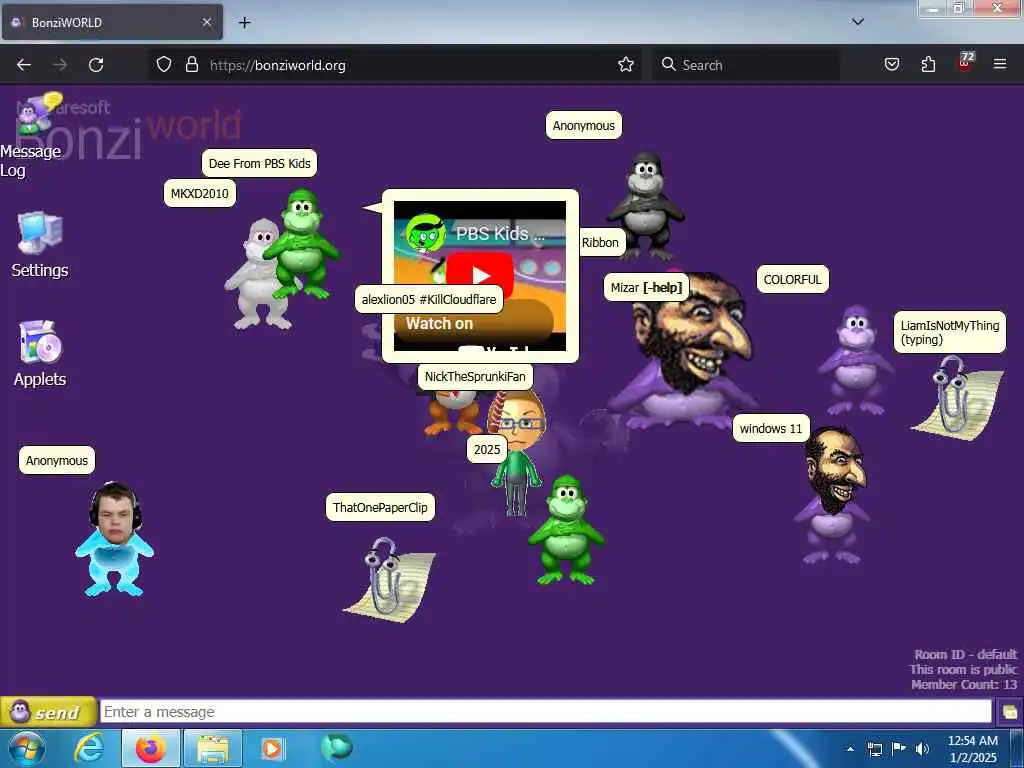
Task: Go back in browser history
Action: [24, 65]
